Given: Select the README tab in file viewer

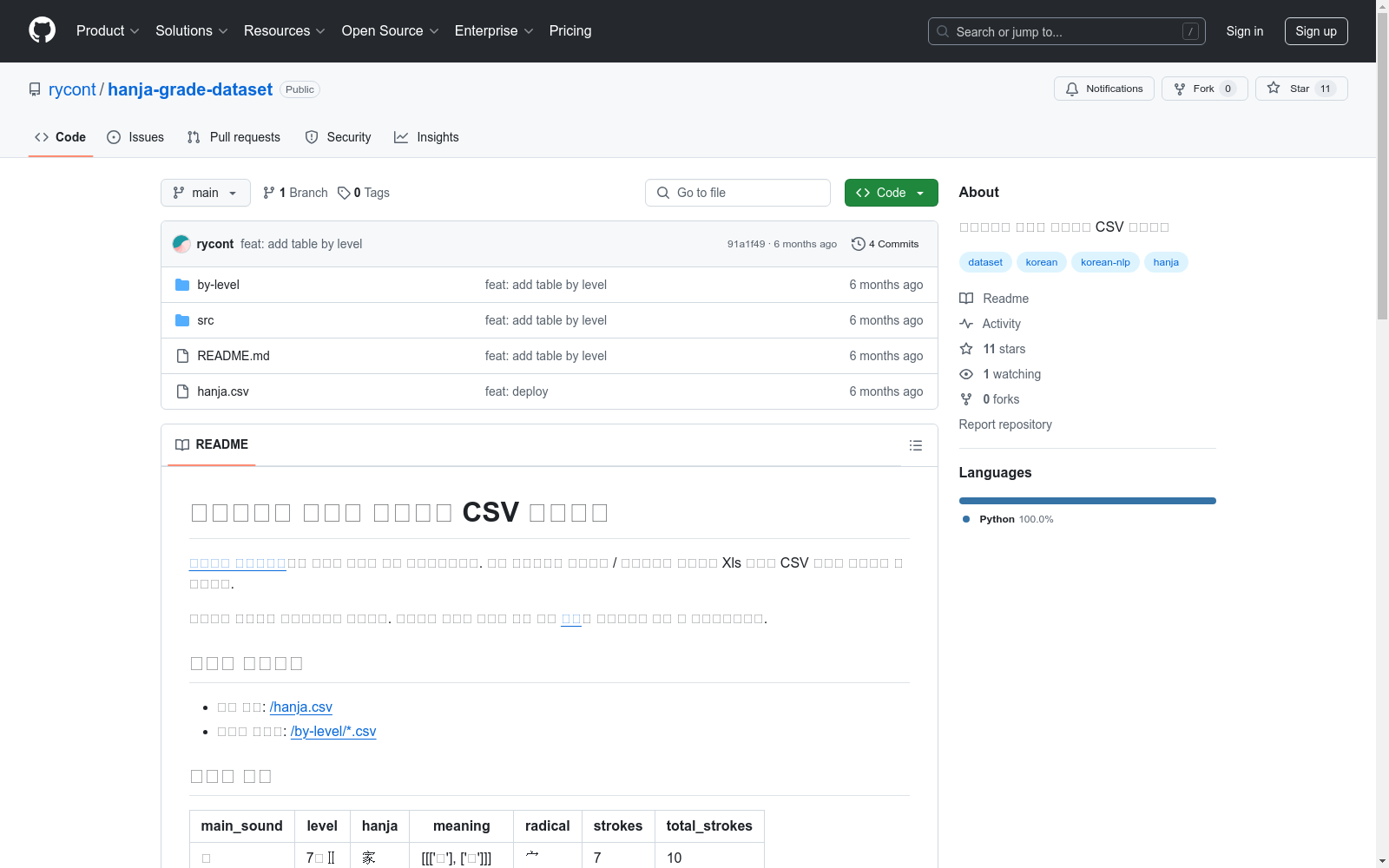Looking at the screenshot, I should [x=212, y=444].
